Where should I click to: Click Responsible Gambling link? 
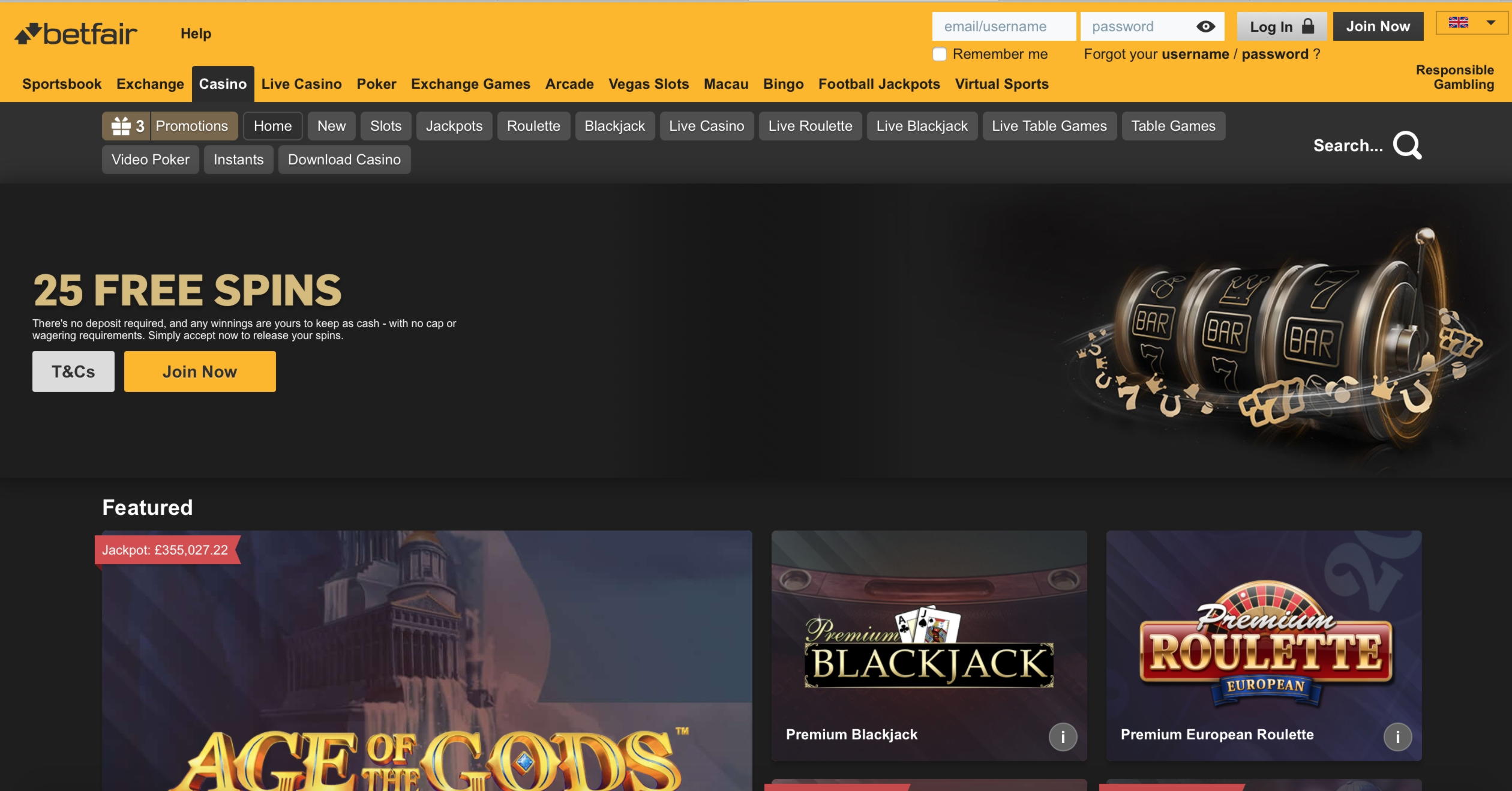coord(1454,77)
